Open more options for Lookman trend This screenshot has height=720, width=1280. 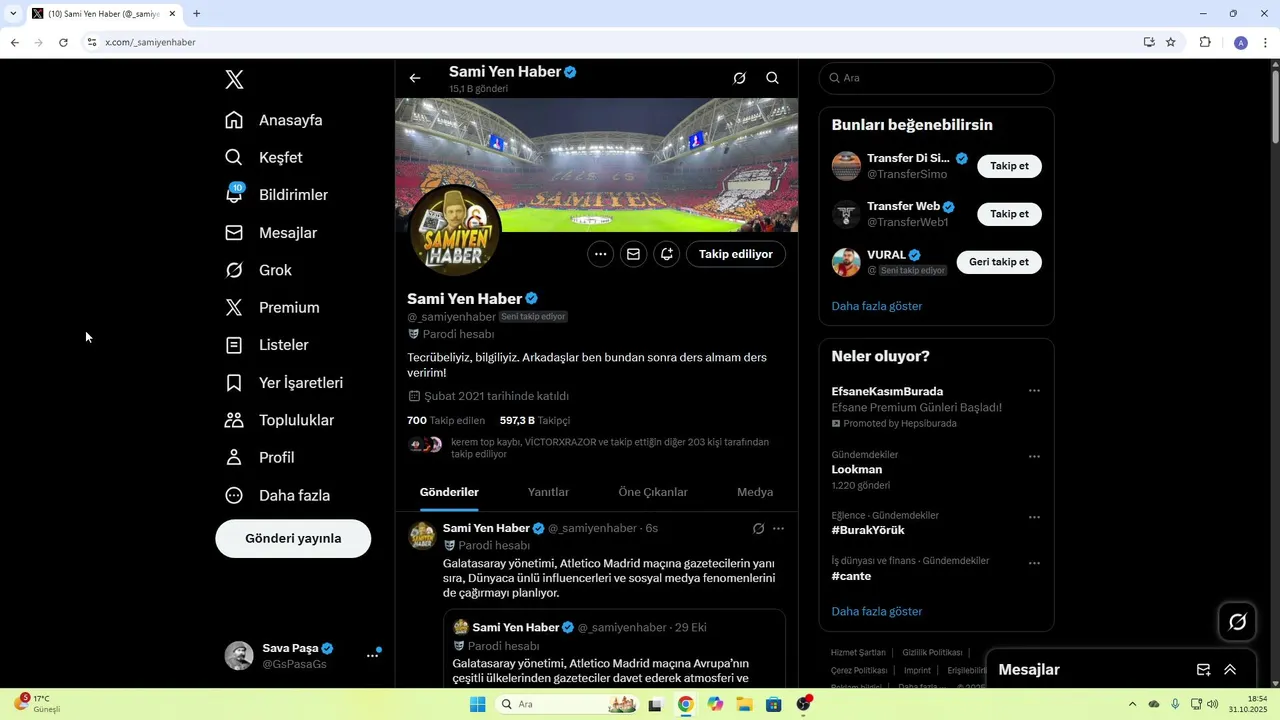click(1034, 457)
